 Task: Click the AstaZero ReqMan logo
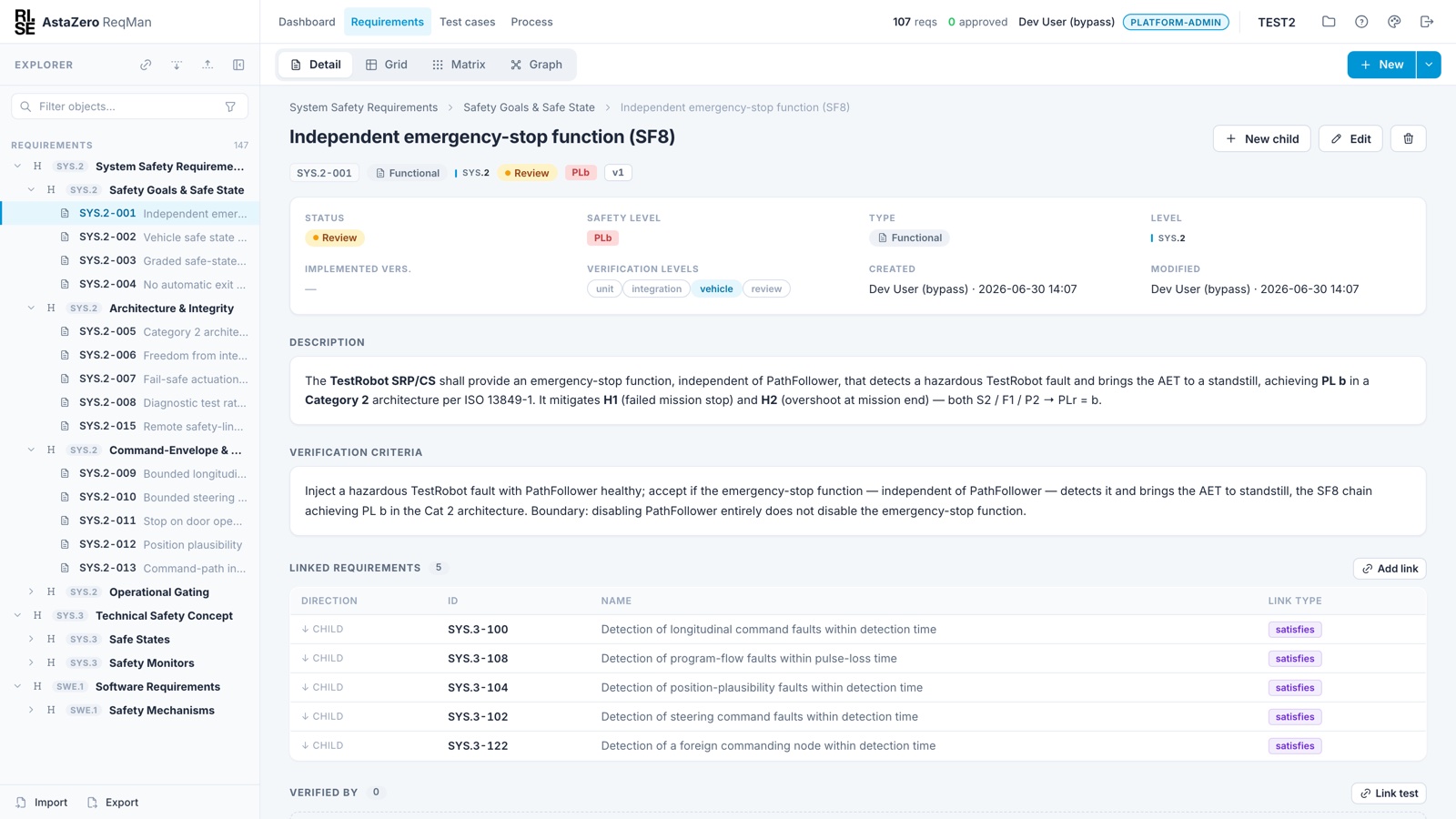click(83, 22)
